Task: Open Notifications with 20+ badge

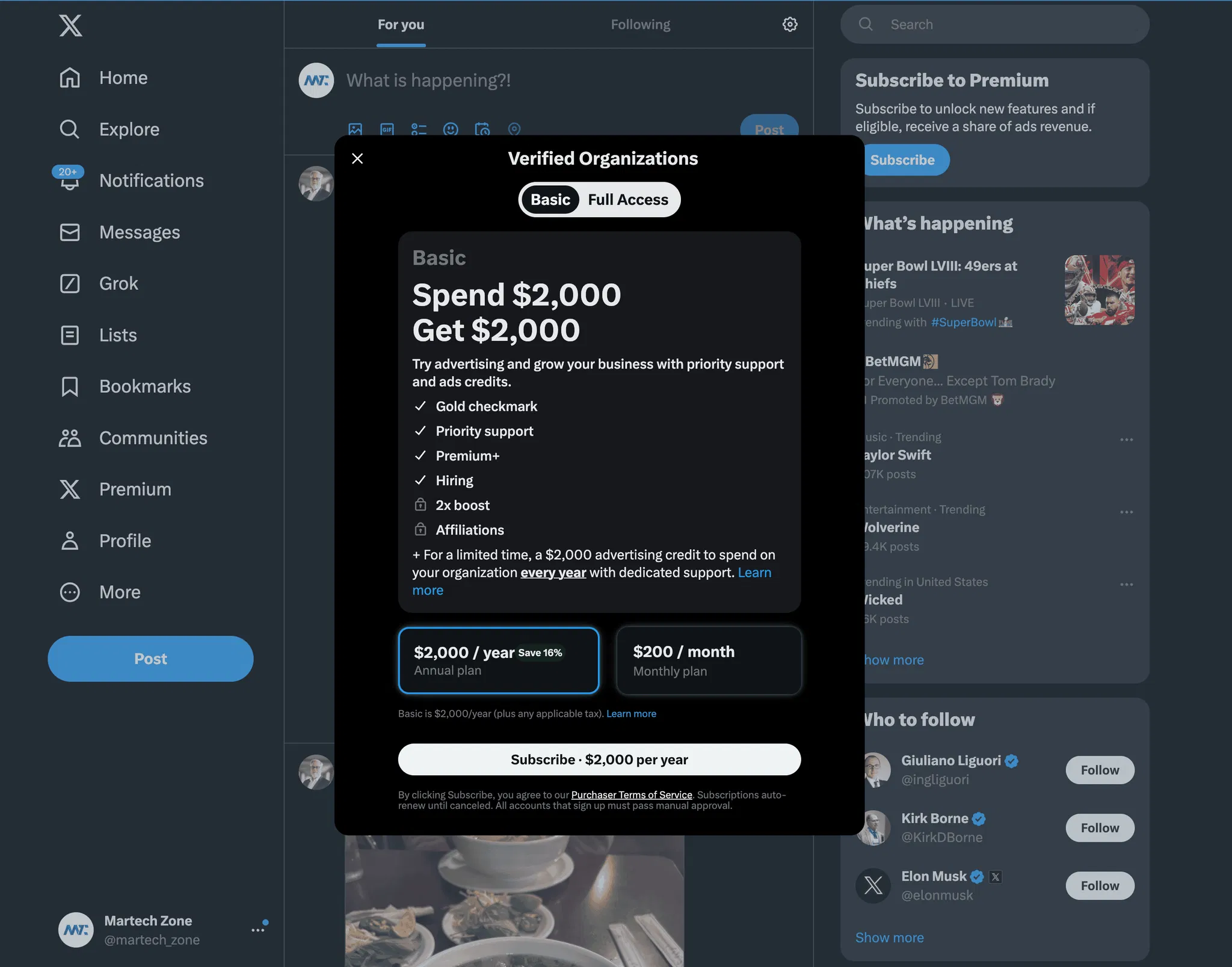Action: pyautogui.click(x=128, y=180)
